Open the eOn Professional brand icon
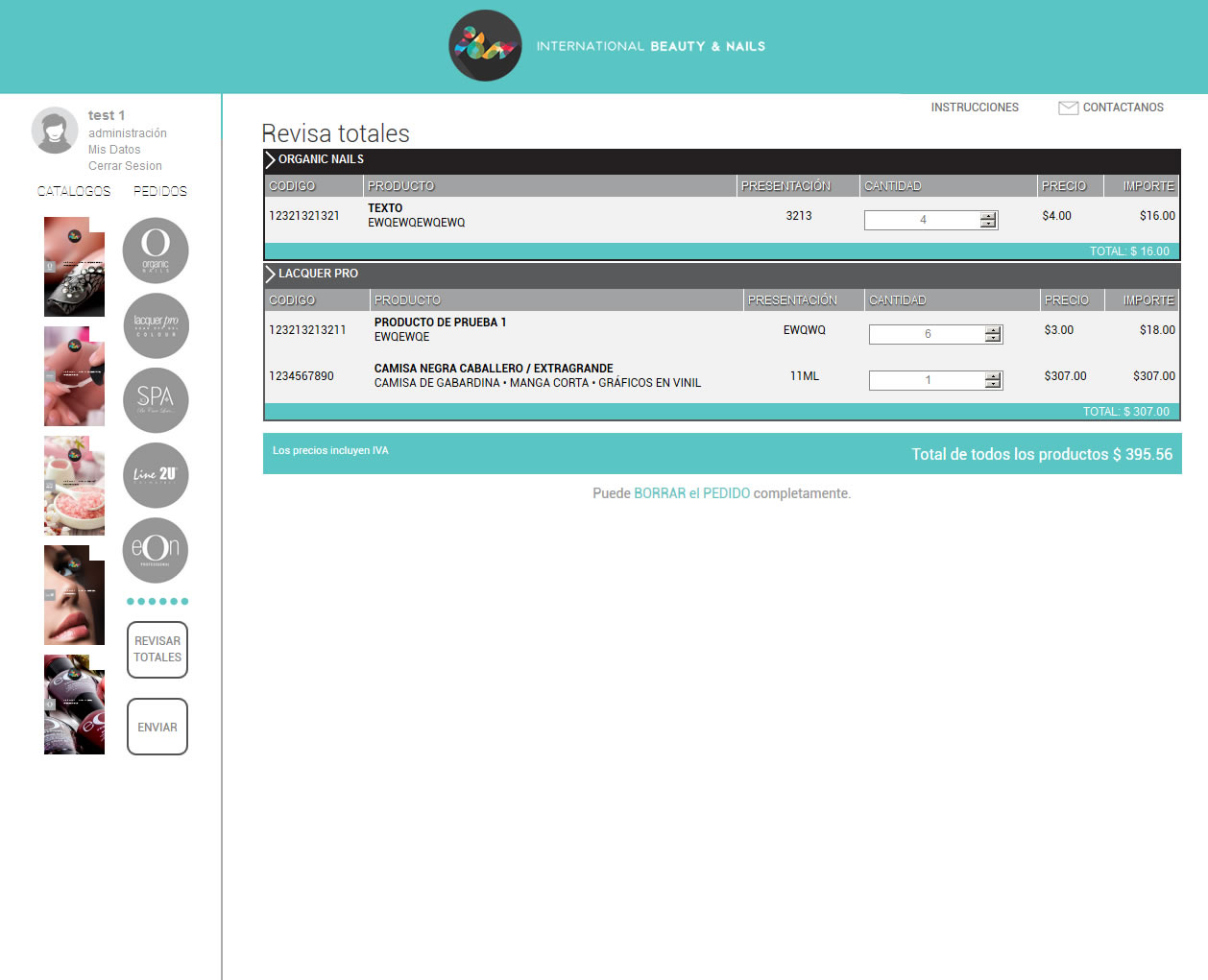Viewport: 1208px width, 980px height. (x=156, y=550)
